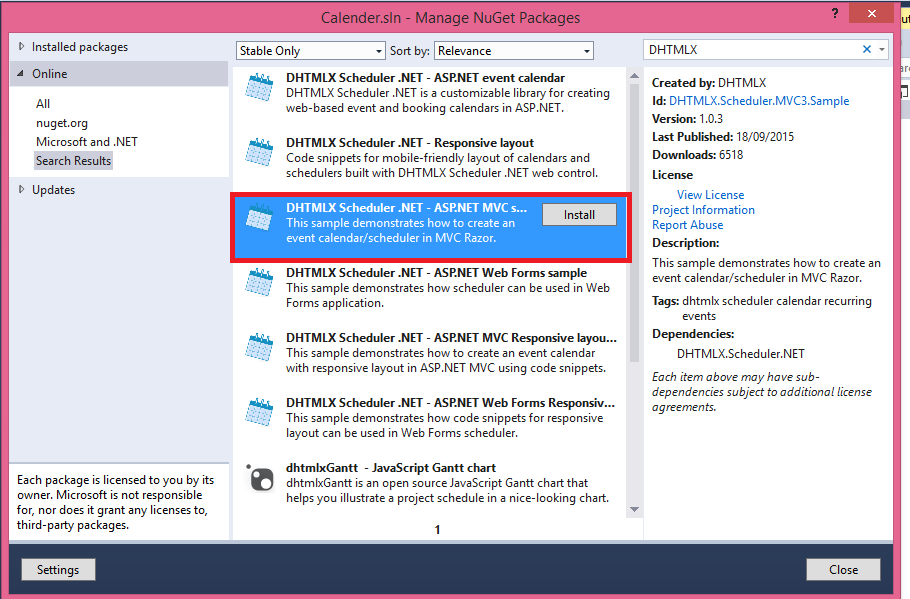Screen dimensions: 910x599
Task: Click the DHTMLX.Scheduler.NET dependency text
Action: [x=741, y=354]
